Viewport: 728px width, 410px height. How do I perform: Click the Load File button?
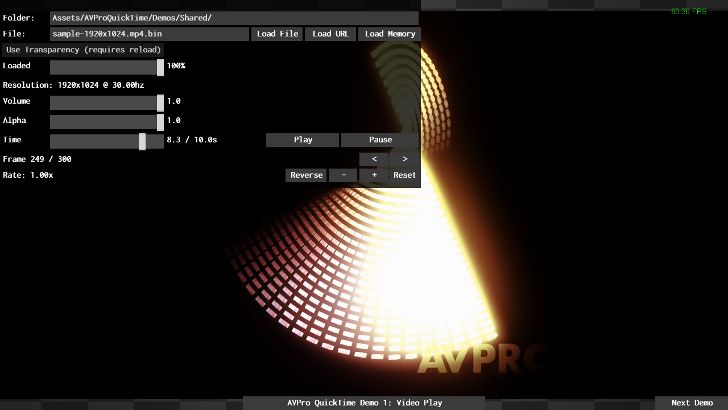(x=277, y=34)
